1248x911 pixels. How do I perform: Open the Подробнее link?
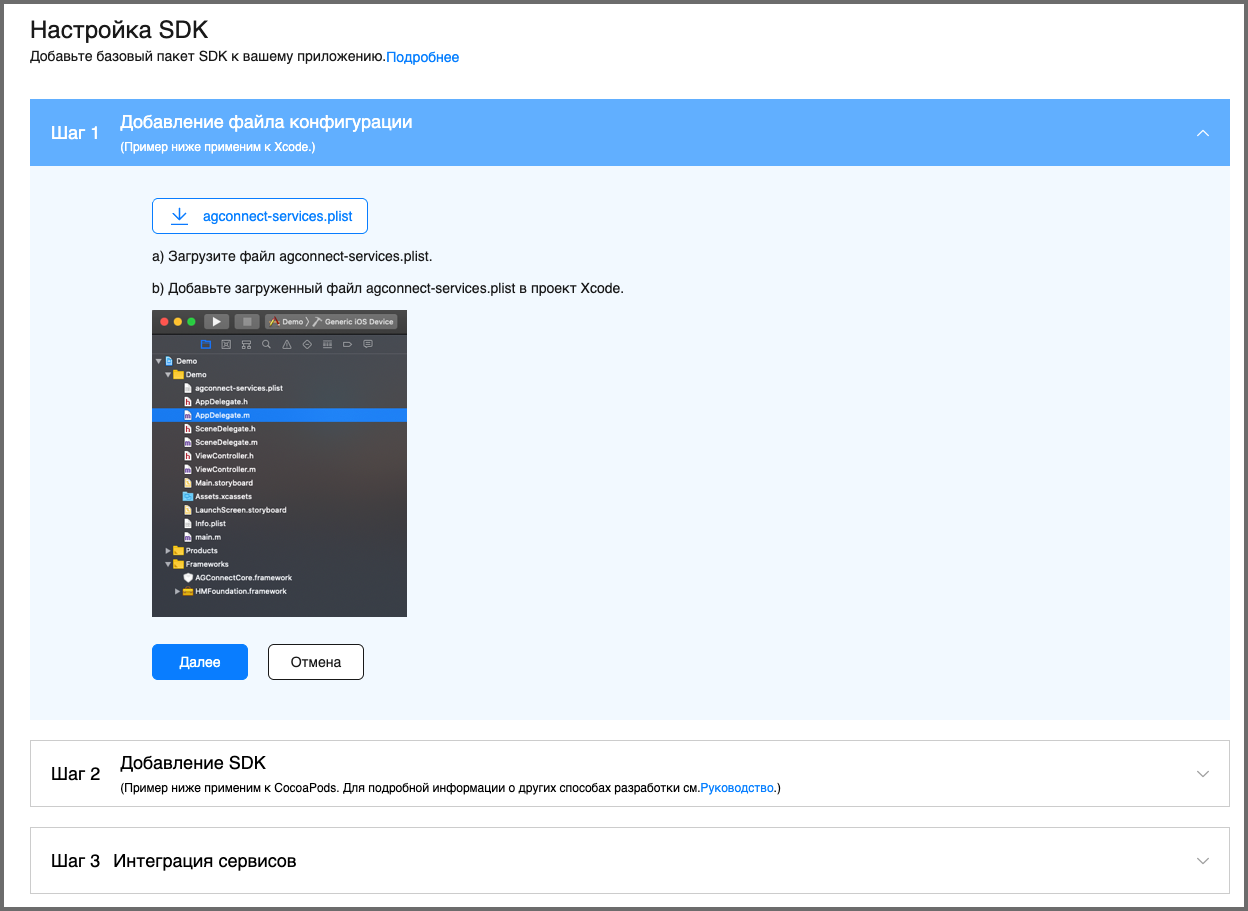pyautogui.click(x=423, y=57)
